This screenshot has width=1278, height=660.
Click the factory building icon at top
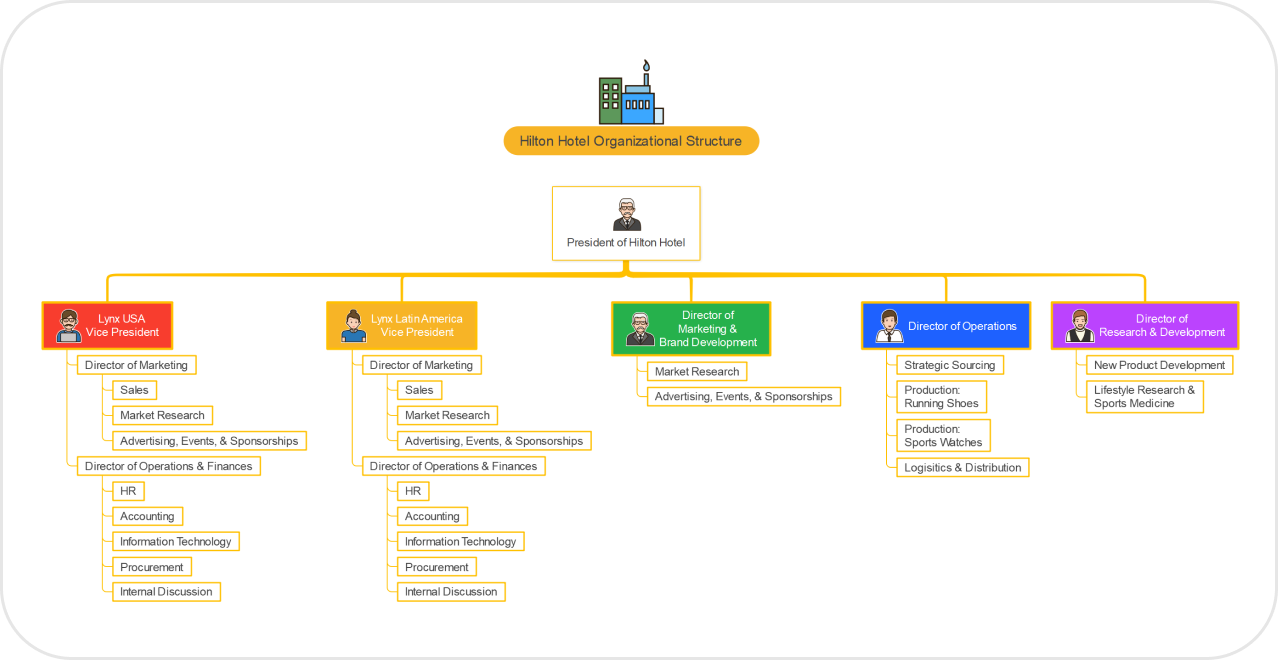[631, 92]
